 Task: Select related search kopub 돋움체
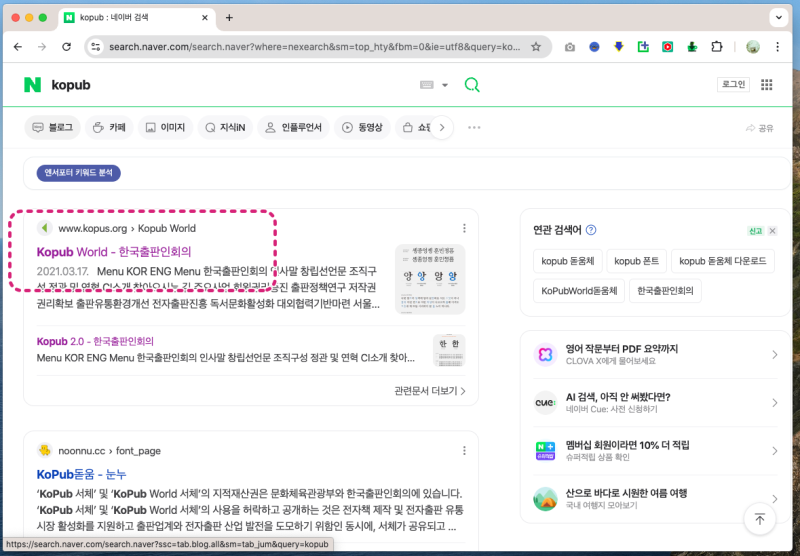click(568, 261)
